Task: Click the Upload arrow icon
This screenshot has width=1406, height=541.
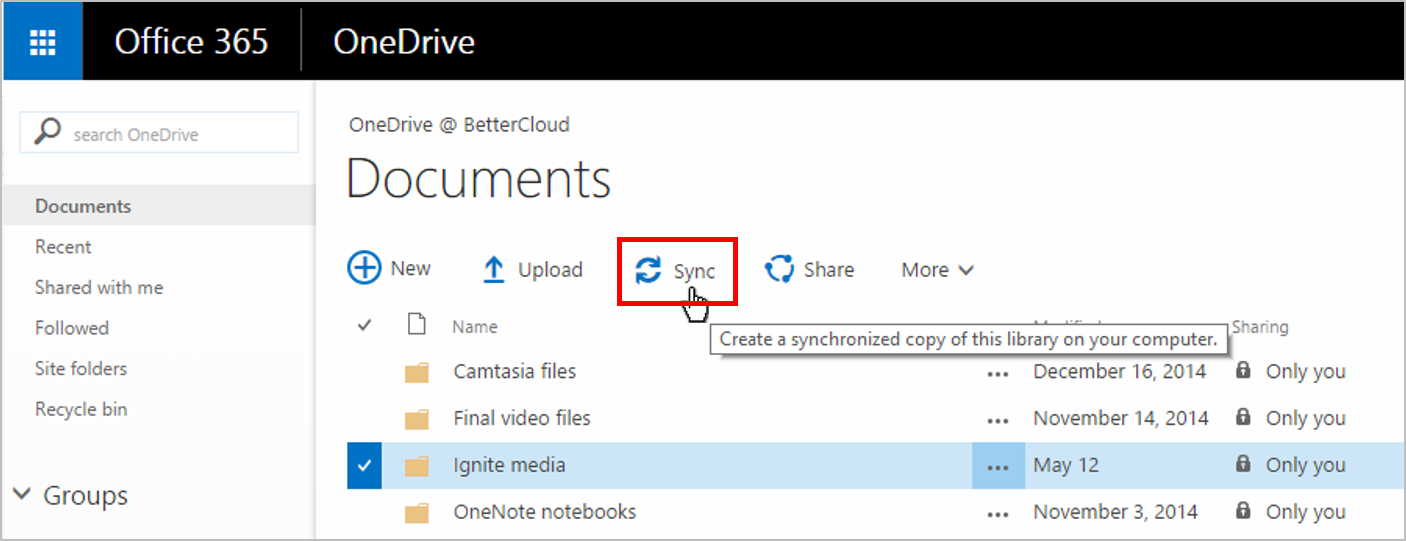Action: [x=493, y=270]
